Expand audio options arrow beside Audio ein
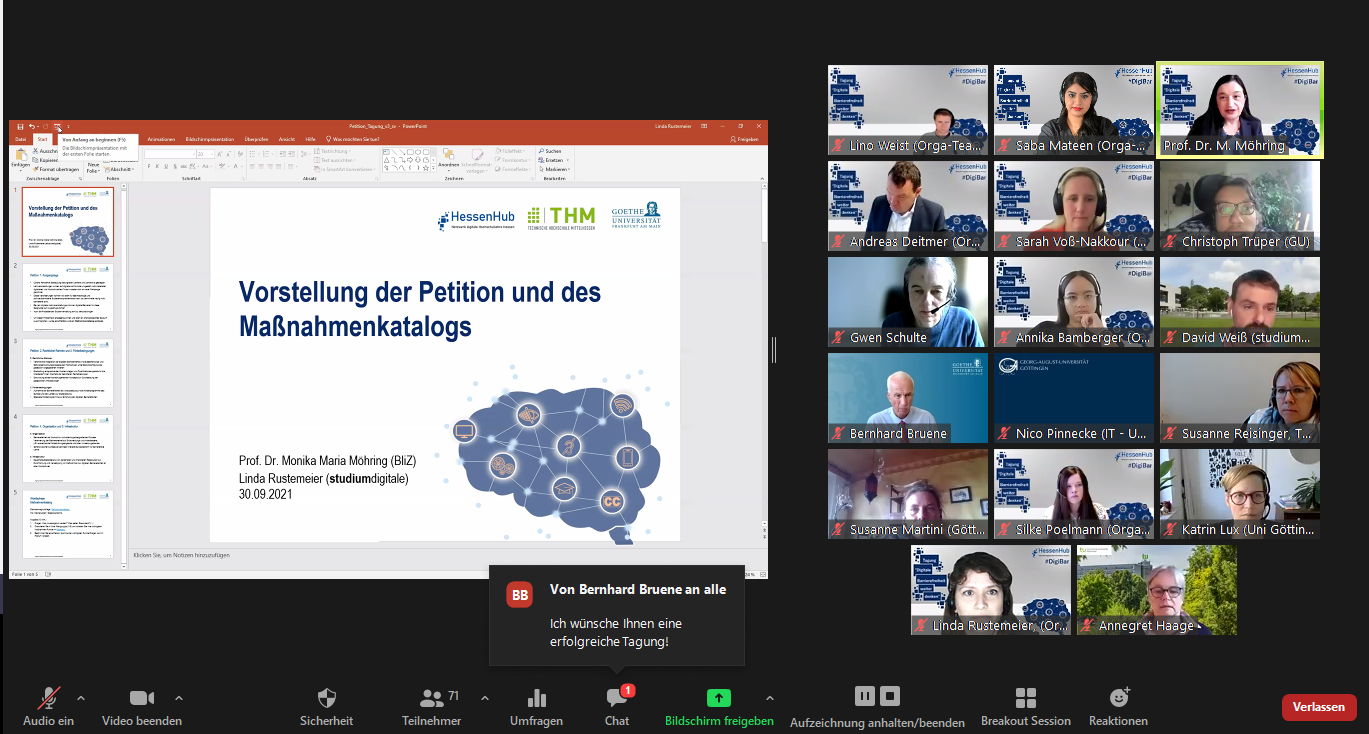 [81, 698]
